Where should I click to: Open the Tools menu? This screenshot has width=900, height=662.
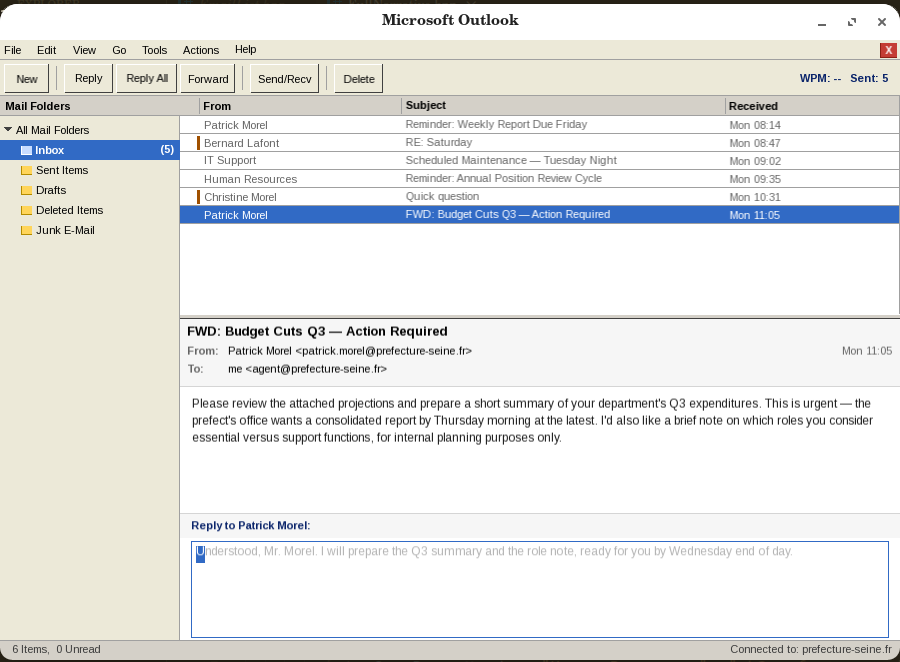point(154,50)
